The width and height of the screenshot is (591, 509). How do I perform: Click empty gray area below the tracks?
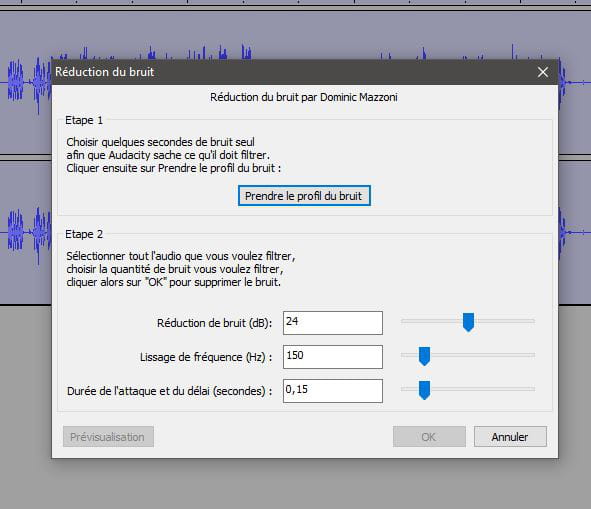(296, 484)
